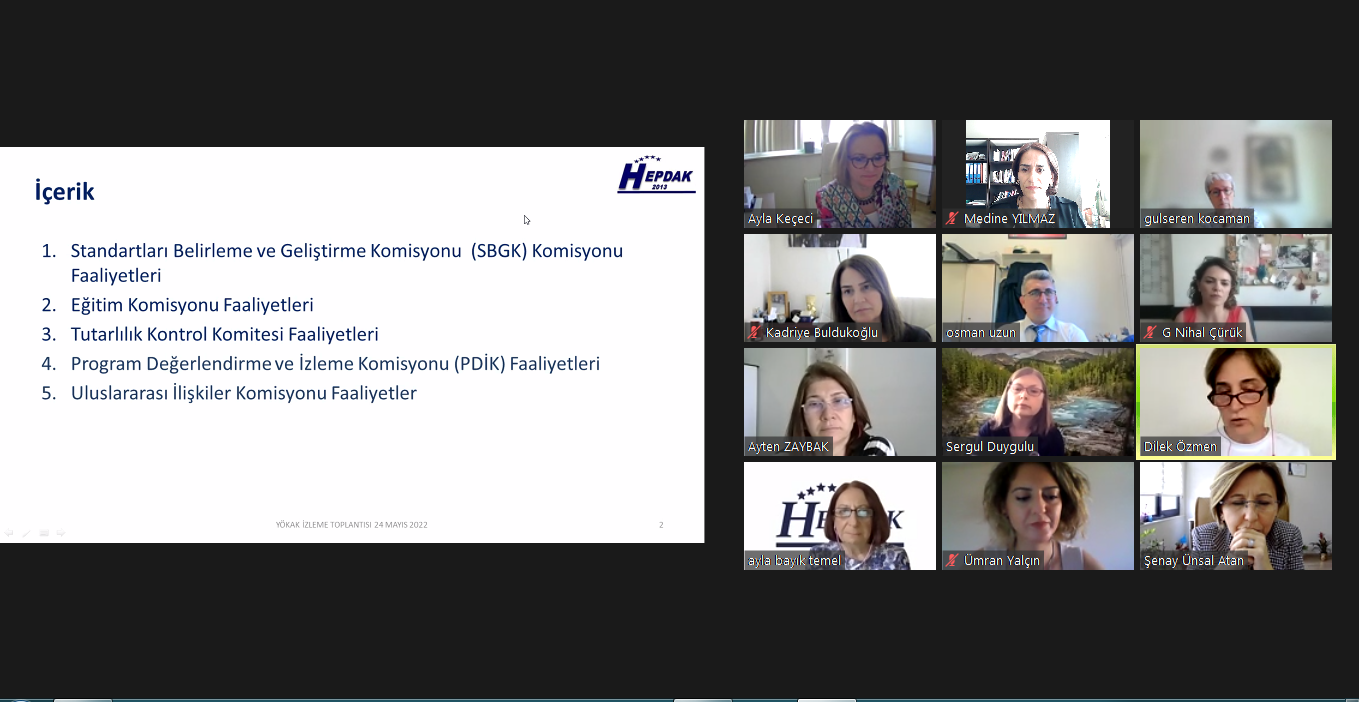Click the previous slide arrow on the presentation

pos(9,533)
